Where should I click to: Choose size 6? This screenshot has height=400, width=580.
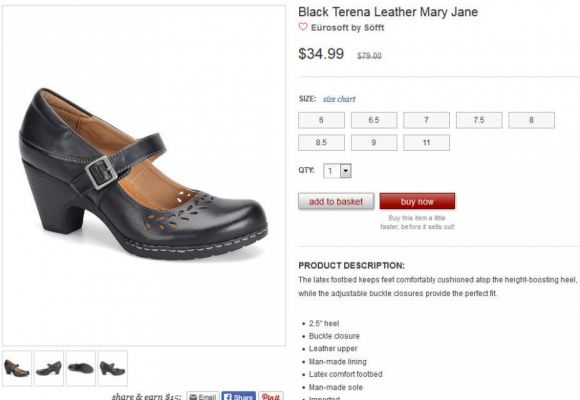click(x=321, y=120)
